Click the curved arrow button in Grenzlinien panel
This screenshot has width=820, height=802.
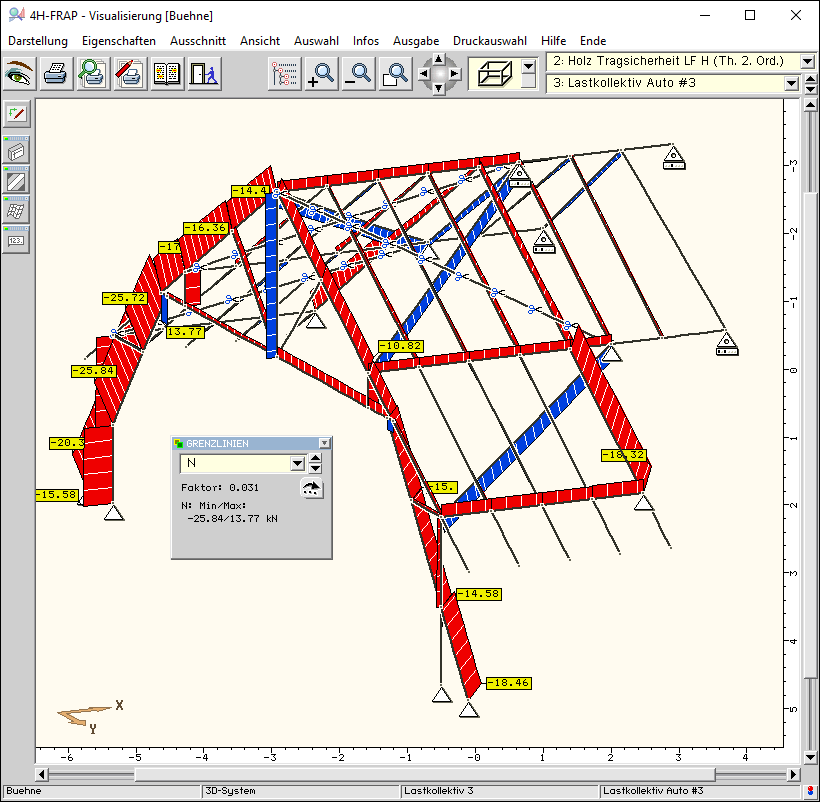coord(313,488)
